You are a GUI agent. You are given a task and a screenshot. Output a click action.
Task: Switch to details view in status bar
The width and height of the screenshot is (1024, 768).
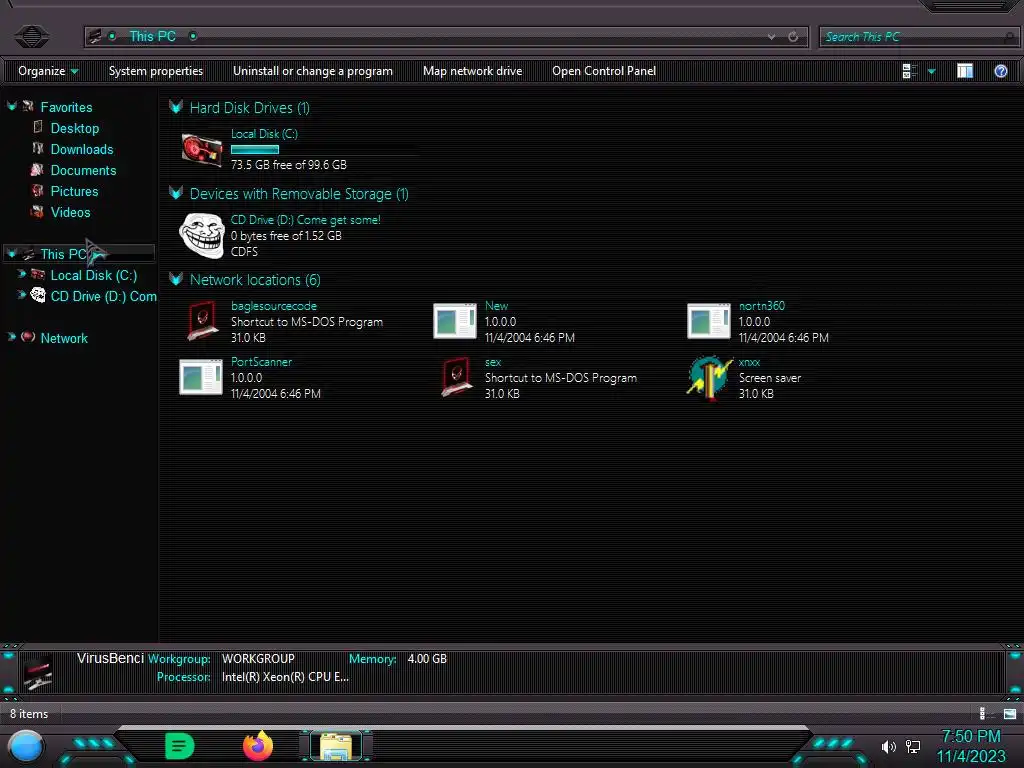(x=984, y=714)
